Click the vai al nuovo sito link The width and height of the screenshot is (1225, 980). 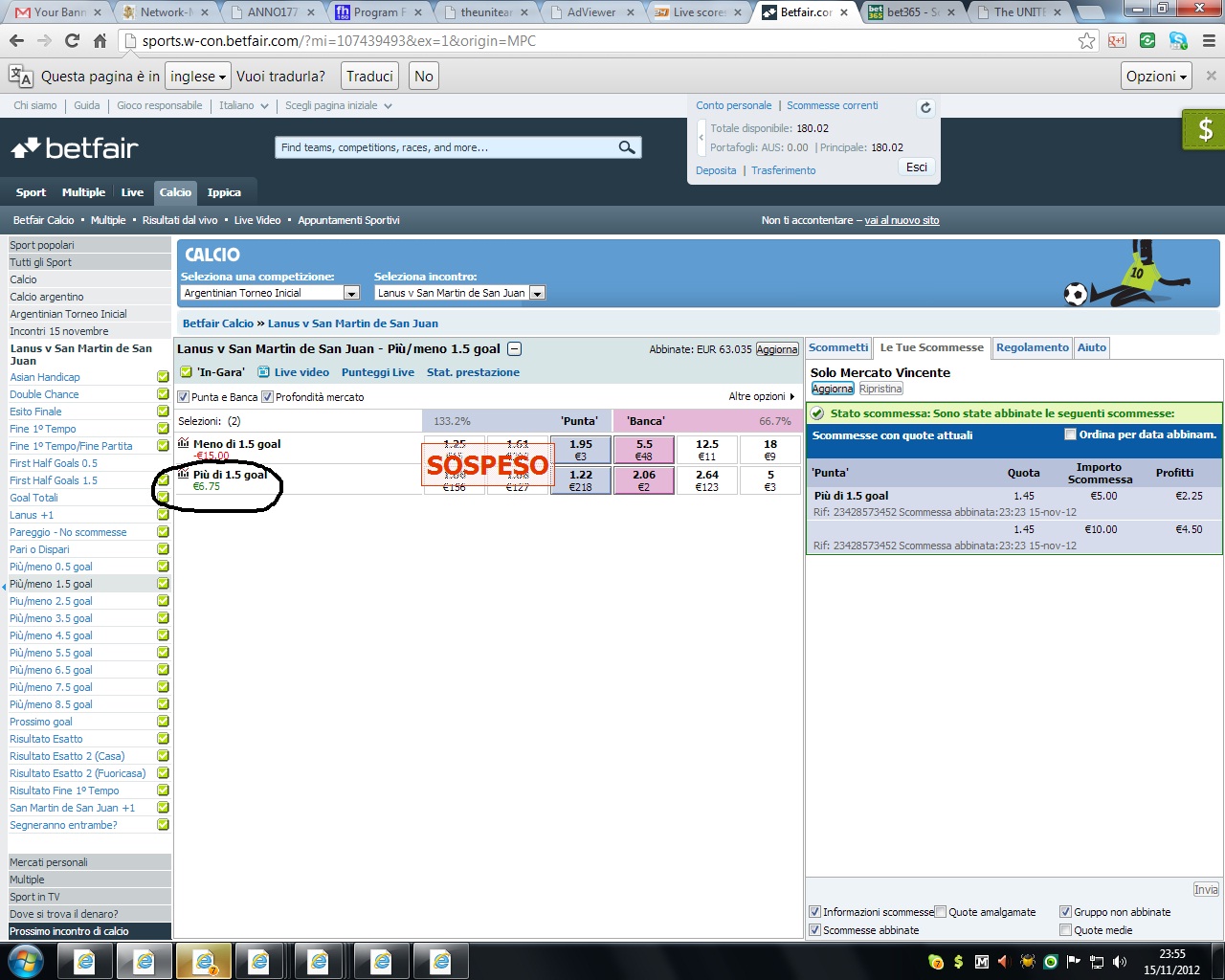[902, 220]
